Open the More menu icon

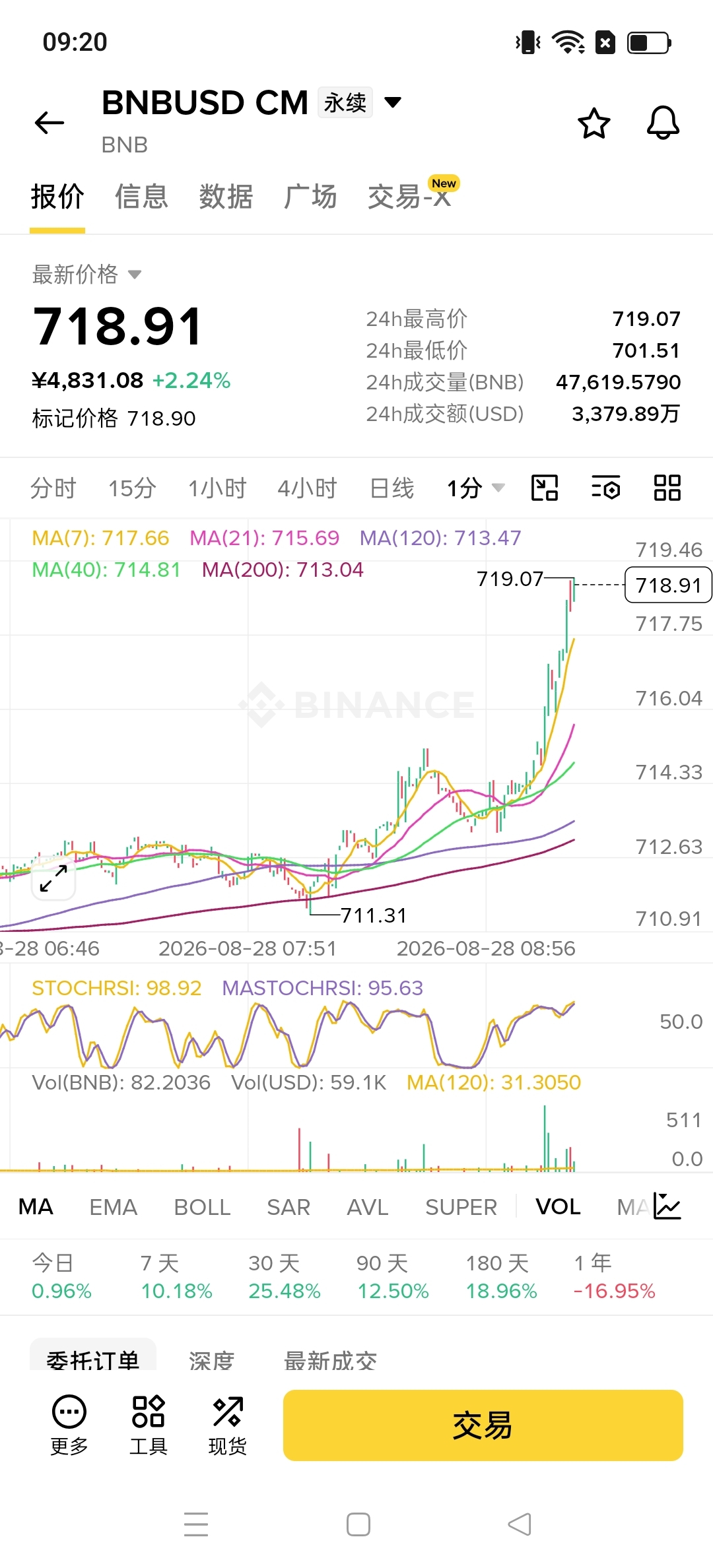69,1425
